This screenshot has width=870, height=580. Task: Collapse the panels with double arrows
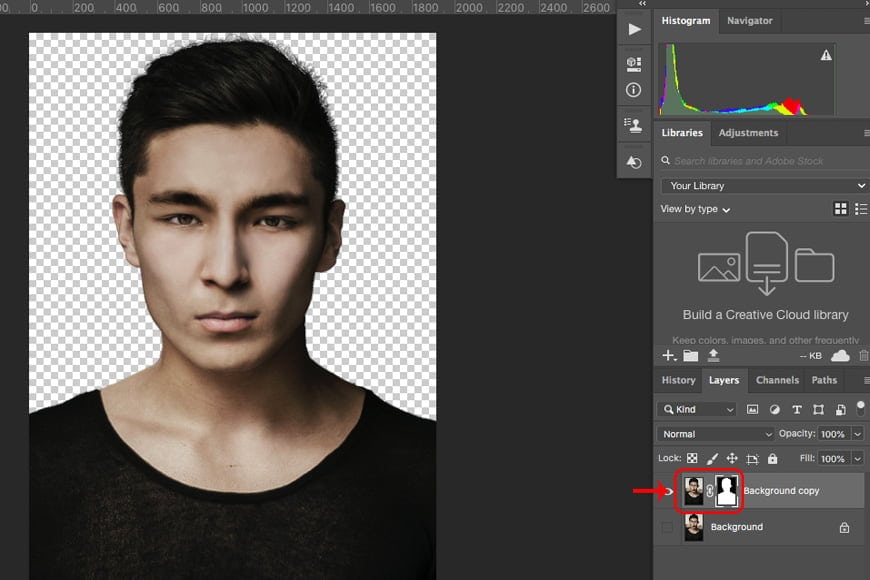(x=642, y=3)
